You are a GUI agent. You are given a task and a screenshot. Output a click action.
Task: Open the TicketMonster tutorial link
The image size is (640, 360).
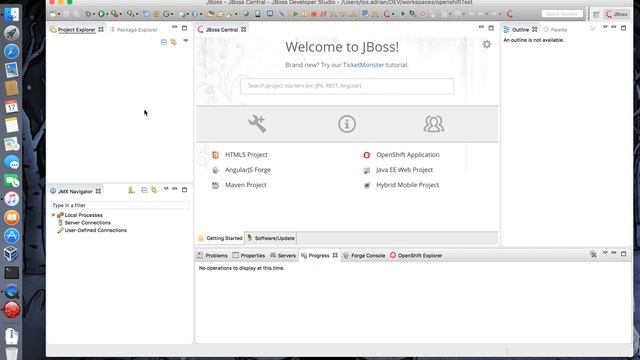(363, 65)
